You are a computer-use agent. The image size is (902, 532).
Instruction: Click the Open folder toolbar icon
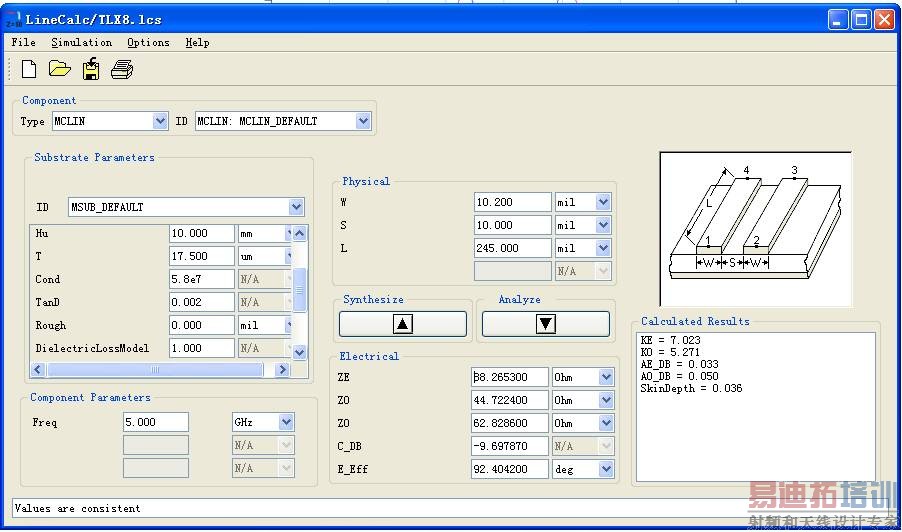(x=60, y=69)
